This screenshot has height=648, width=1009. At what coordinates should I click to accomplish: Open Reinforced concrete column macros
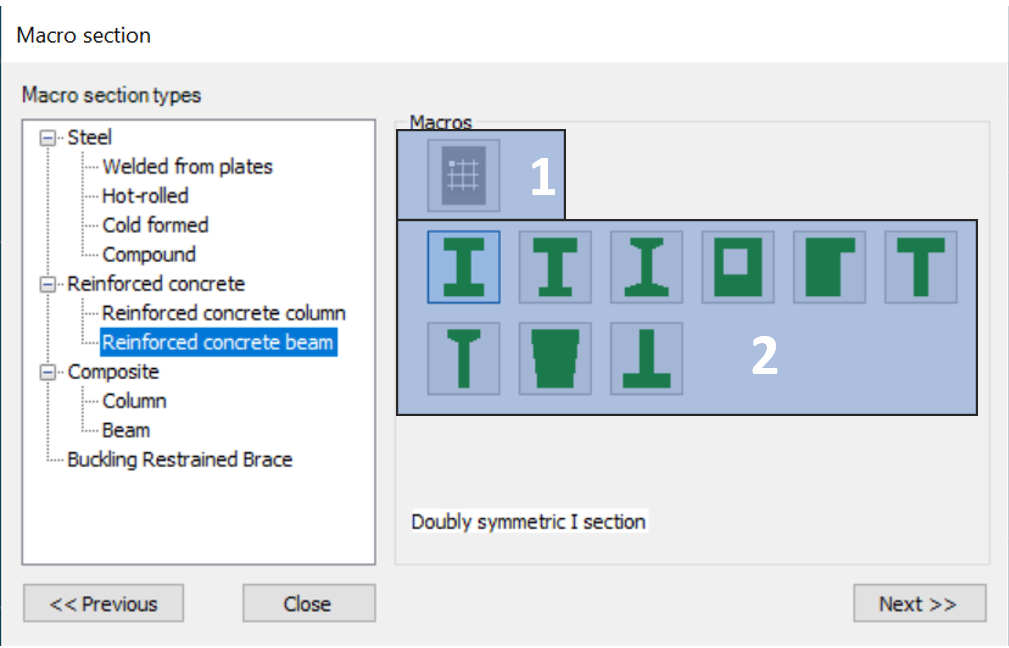click(224, 313)
